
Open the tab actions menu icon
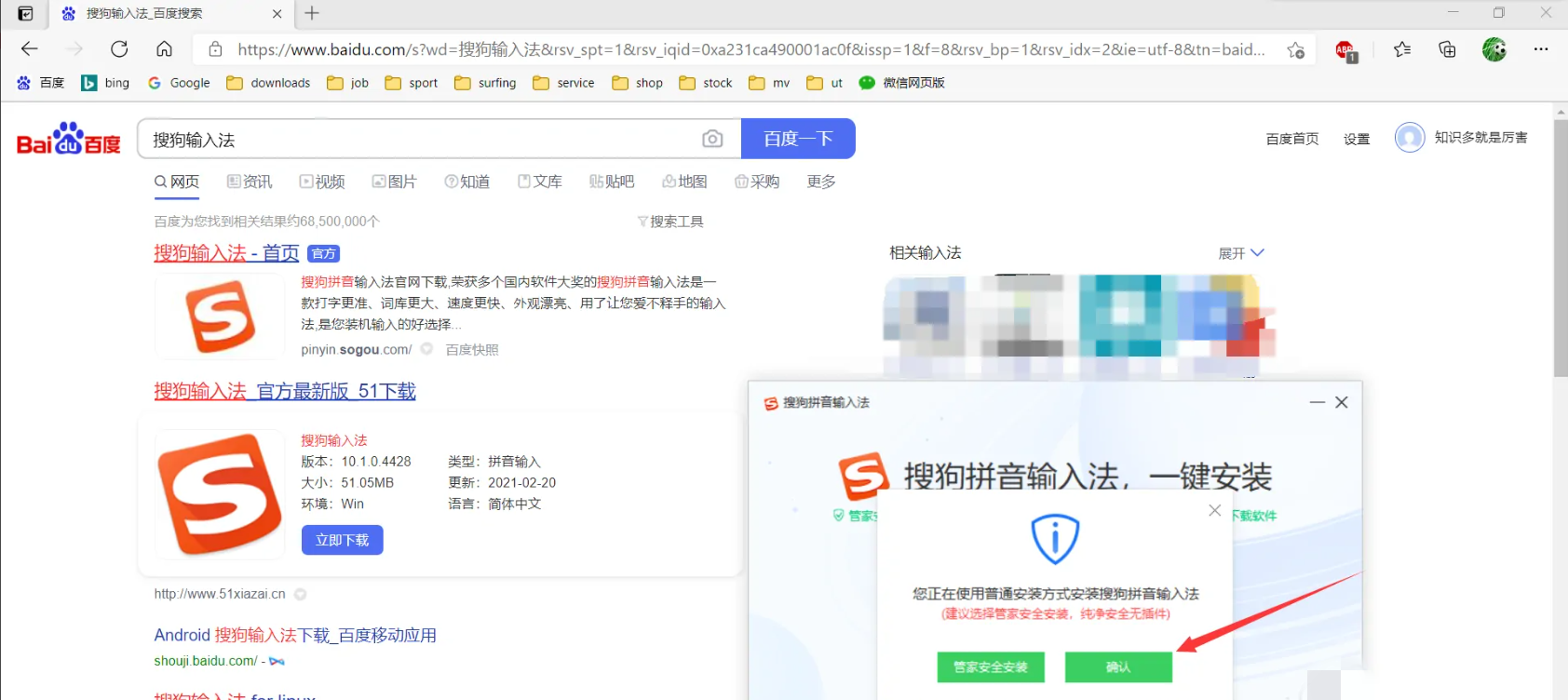click(26, 13)
